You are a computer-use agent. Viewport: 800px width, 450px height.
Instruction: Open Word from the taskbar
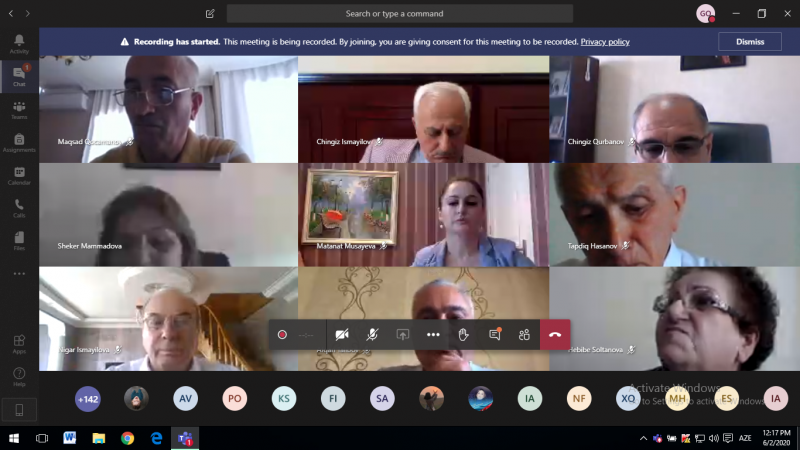pyautogui.click(x=70, y=438)
